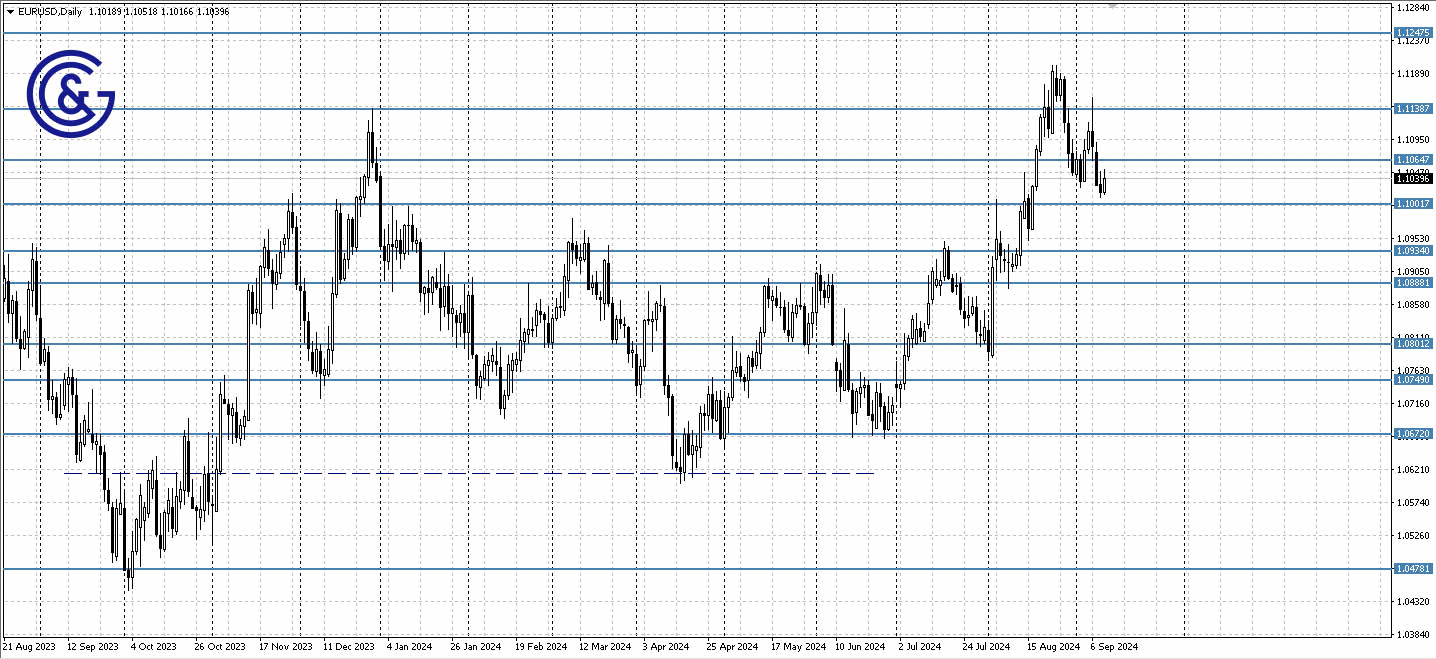Click the opening price value 1.10189
The height and width of the screenshot is (659, 1436).
pos(106,12)
